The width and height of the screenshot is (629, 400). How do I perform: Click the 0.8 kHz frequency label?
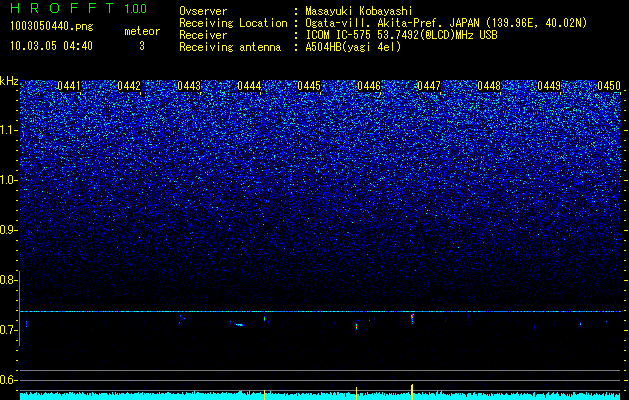[8, 280]
